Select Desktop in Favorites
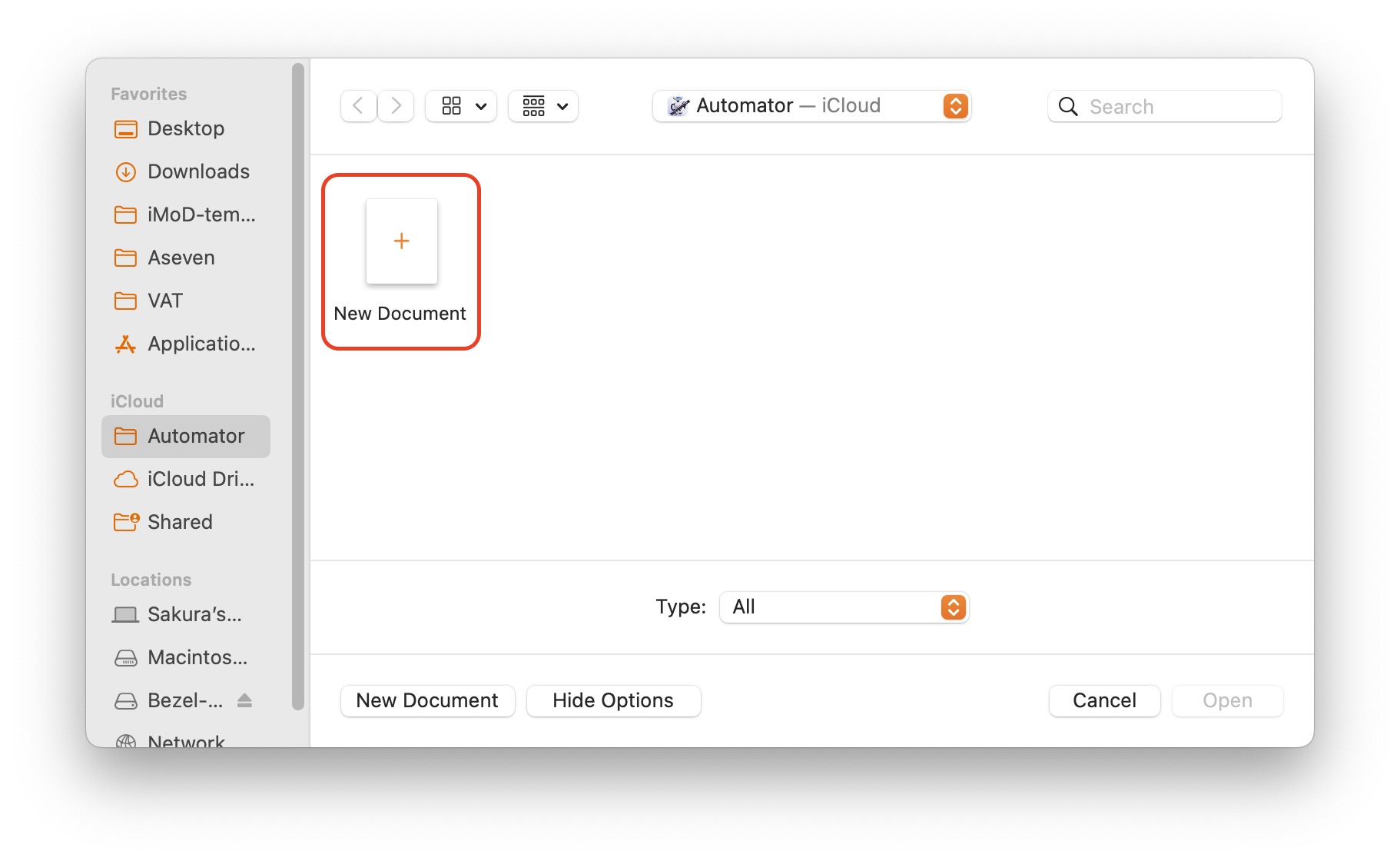This screenshot has height=861, width=1400. [185, 128]
